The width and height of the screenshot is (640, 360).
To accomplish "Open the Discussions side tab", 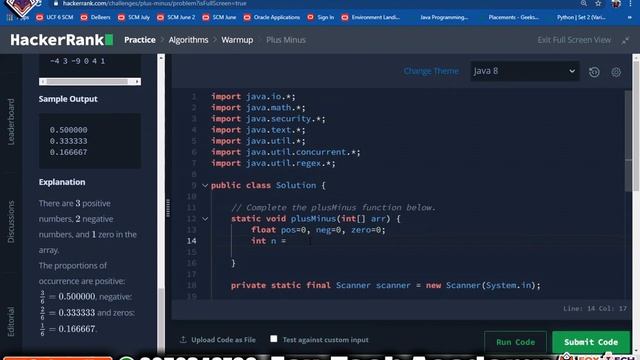I will (11, 222).
